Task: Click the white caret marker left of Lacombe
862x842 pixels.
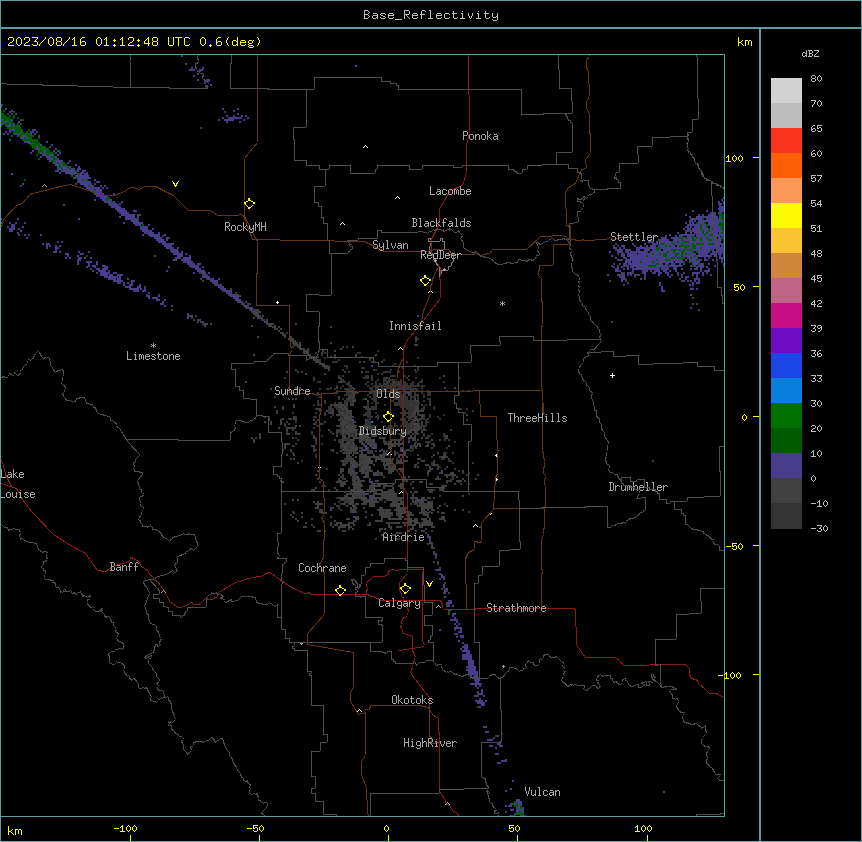Action: (397, 198)
